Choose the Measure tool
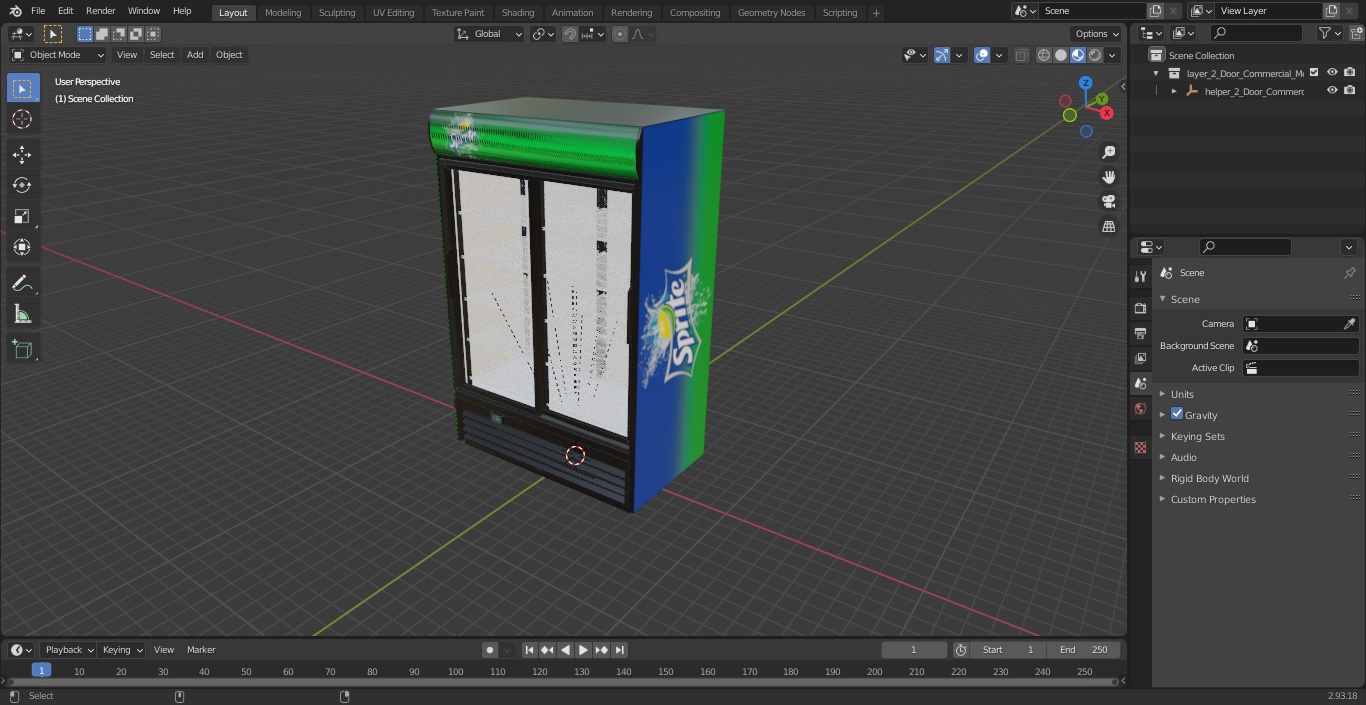 [22, 315]
